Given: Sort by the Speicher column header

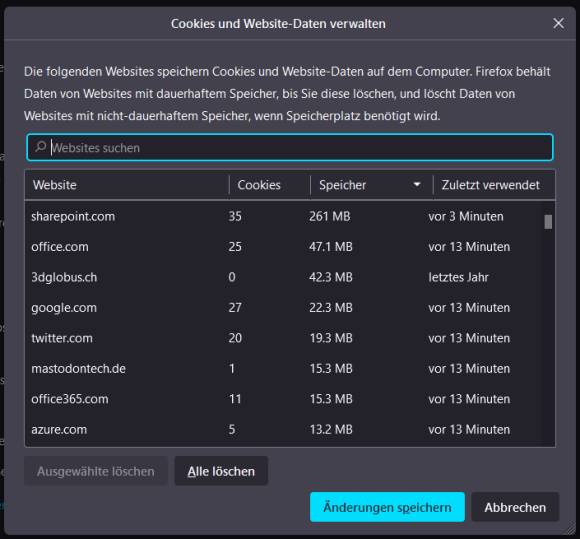Looking at the screenshot, I should tap(371, 185).
